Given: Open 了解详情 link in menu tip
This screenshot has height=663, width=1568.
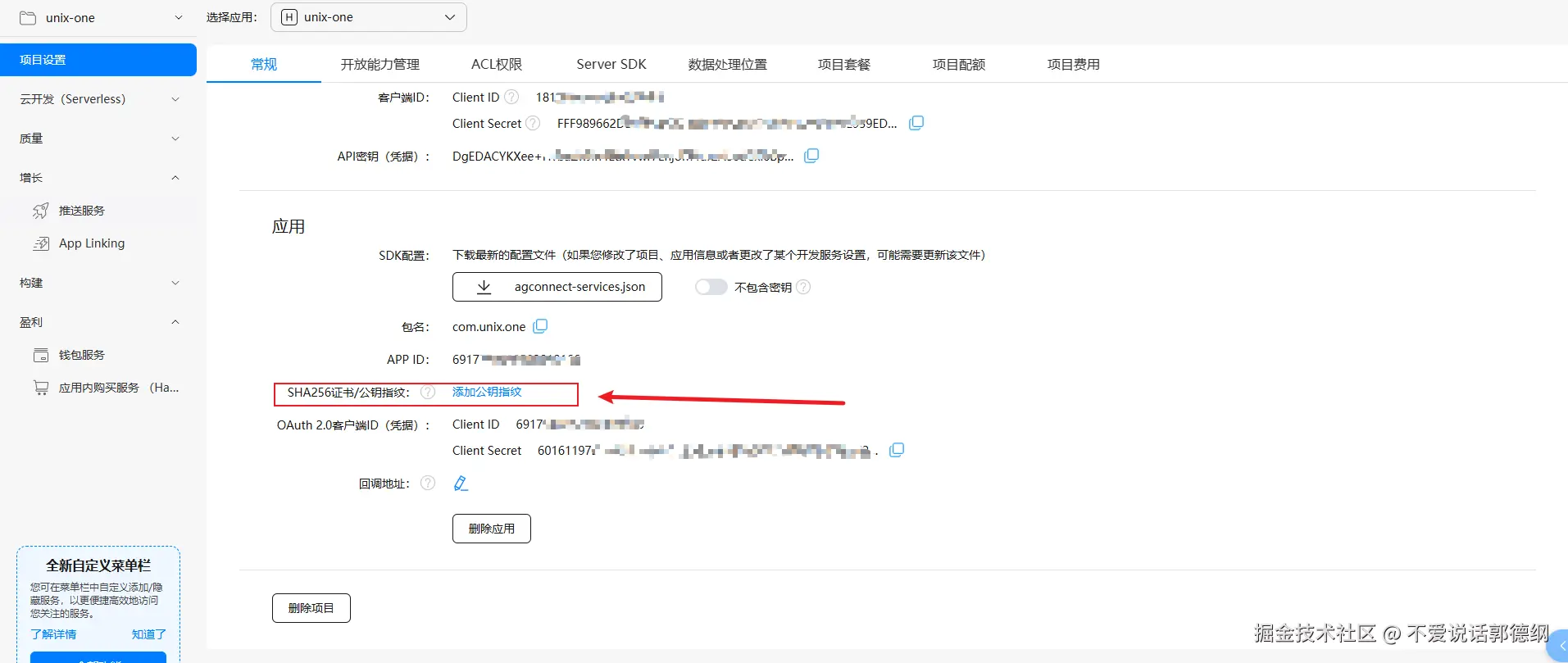Looking at the screenshot, I should pos(53,634).
